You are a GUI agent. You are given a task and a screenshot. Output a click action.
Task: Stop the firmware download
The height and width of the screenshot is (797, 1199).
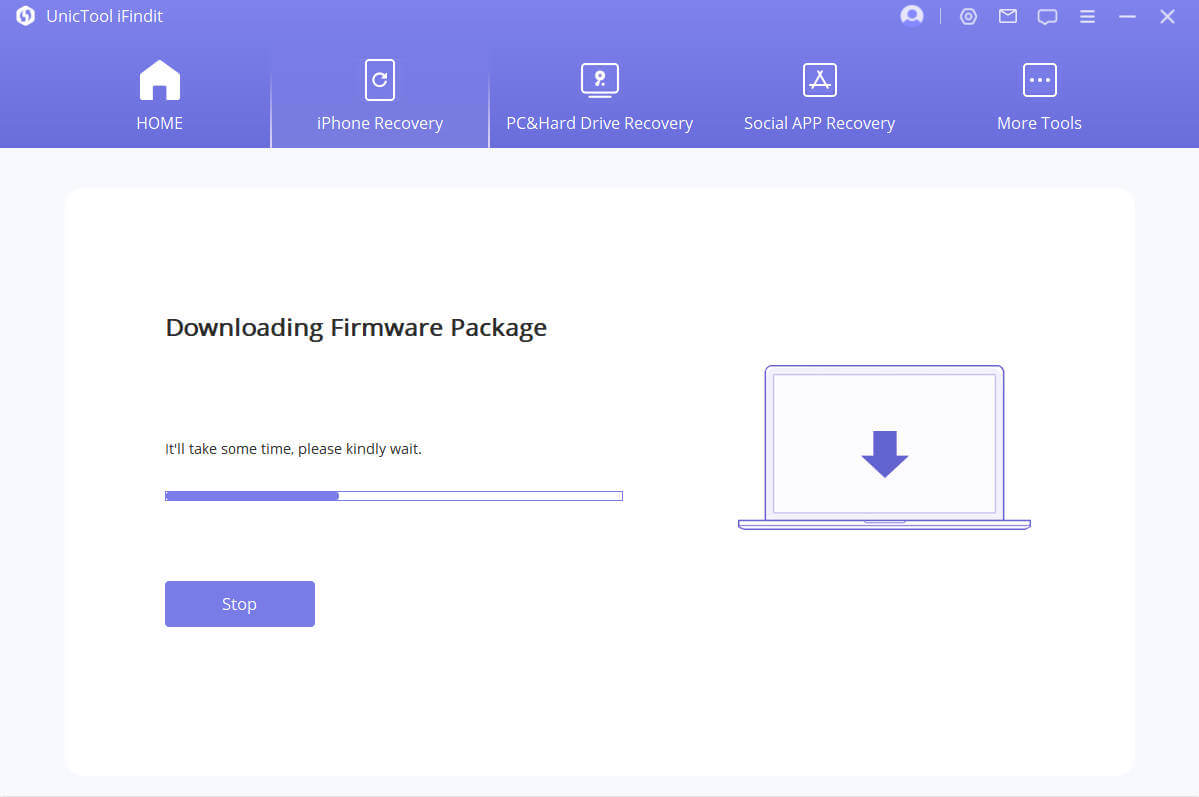240,604
